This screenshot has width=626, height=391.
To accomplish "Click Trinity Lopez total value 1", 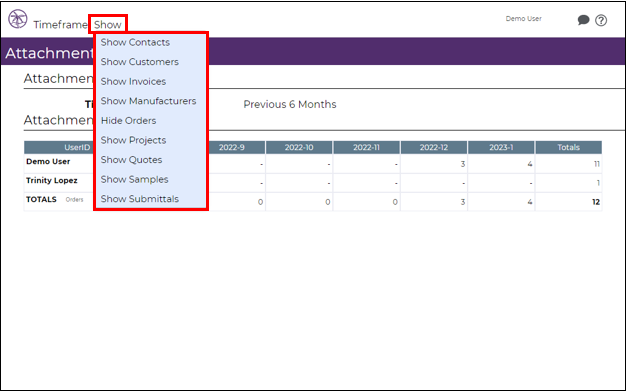I will [598, 183].
